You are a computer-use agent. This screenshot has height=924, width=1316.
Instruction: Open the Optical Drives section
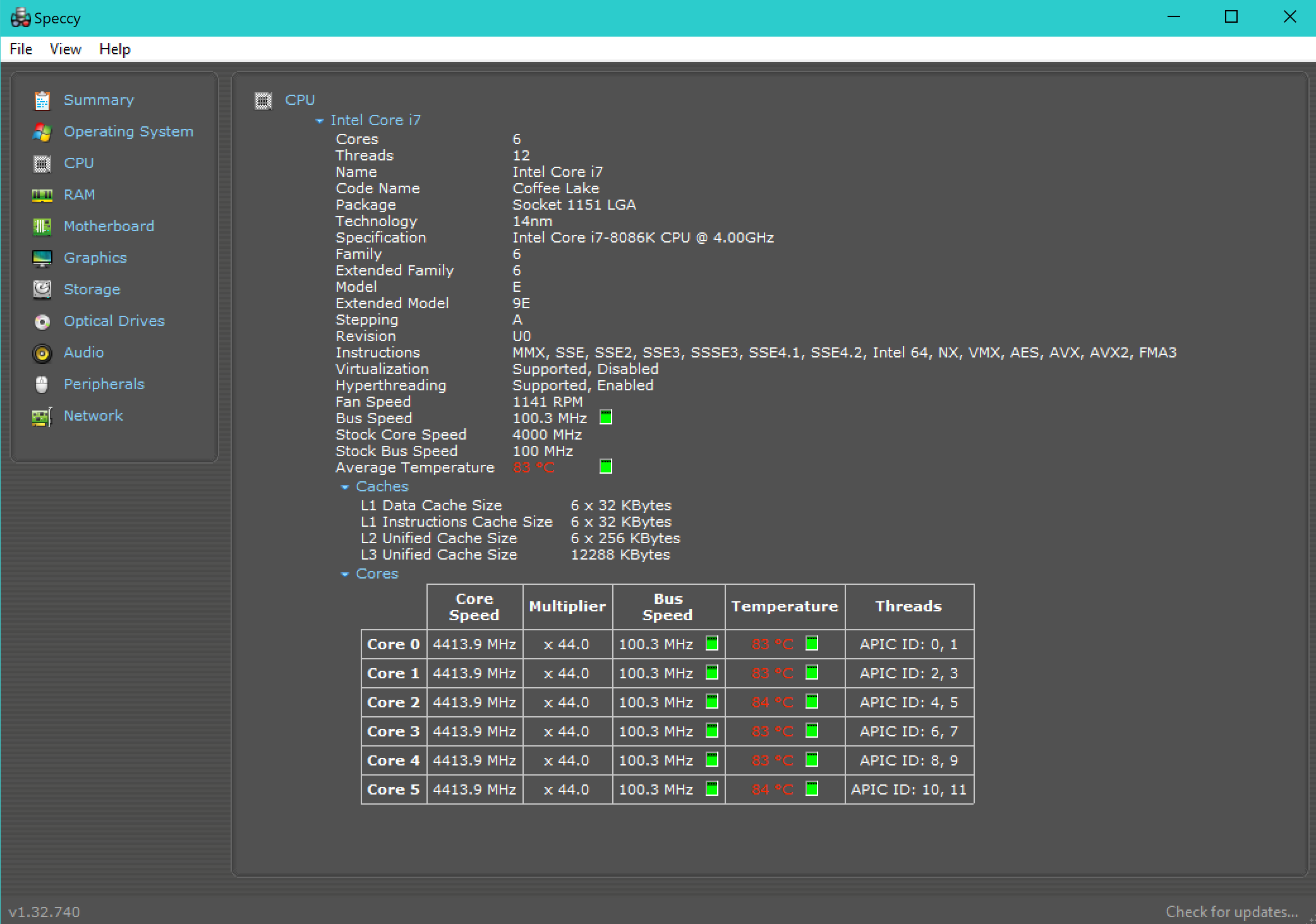coord(114,321)
